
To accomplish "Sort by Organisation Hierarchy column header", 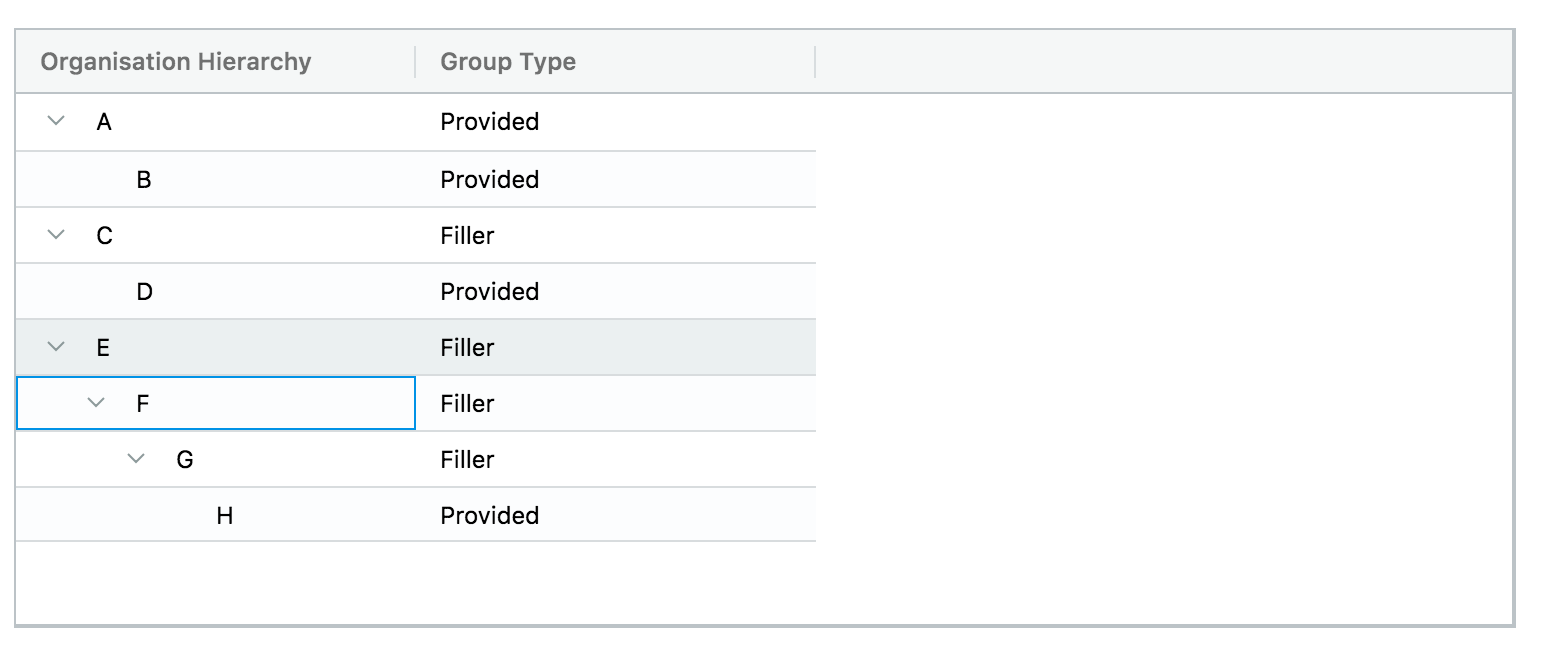I will tap(176, 62).
